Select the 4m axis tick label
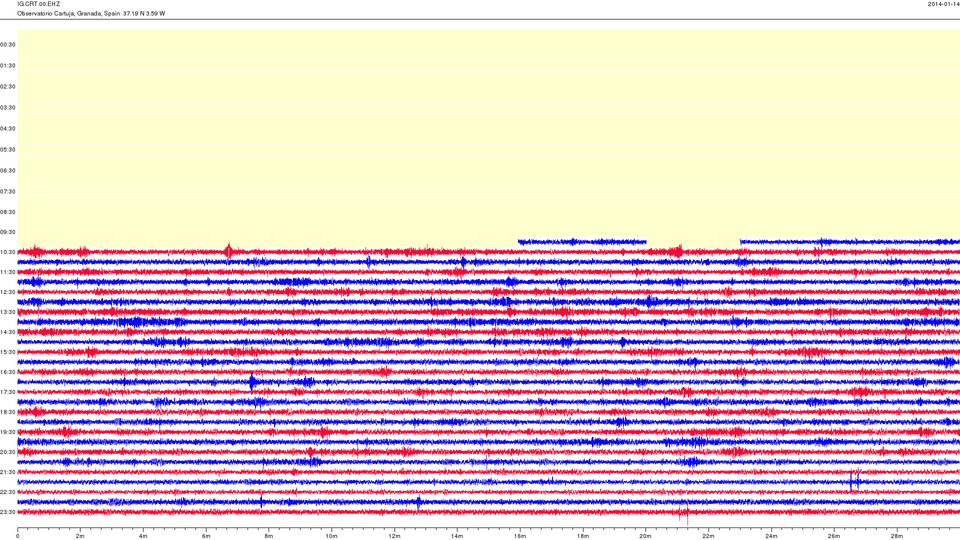The width and height of the screenshot is (960, 540). coord(143,536)
